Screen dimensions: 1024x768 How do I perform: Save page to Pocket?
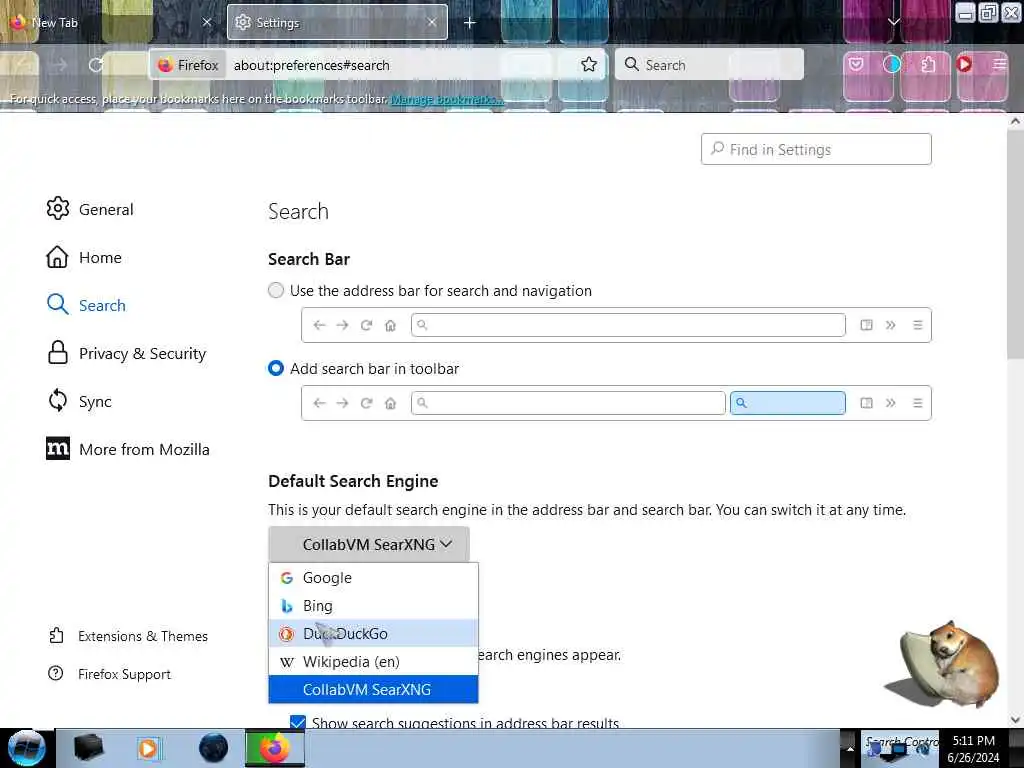(856, 64)
